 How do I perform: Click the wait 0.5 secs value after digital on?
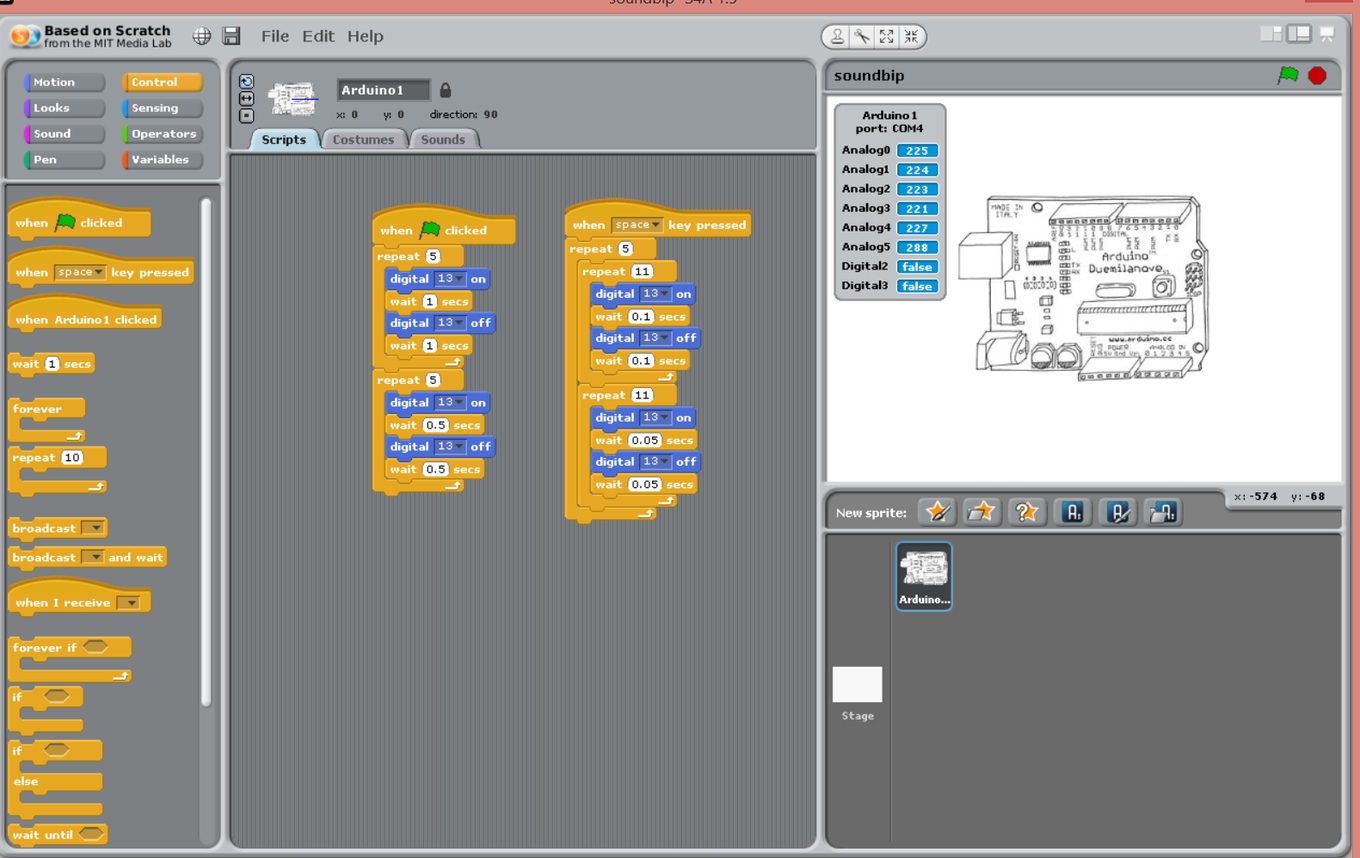click(x=435, y=425)
